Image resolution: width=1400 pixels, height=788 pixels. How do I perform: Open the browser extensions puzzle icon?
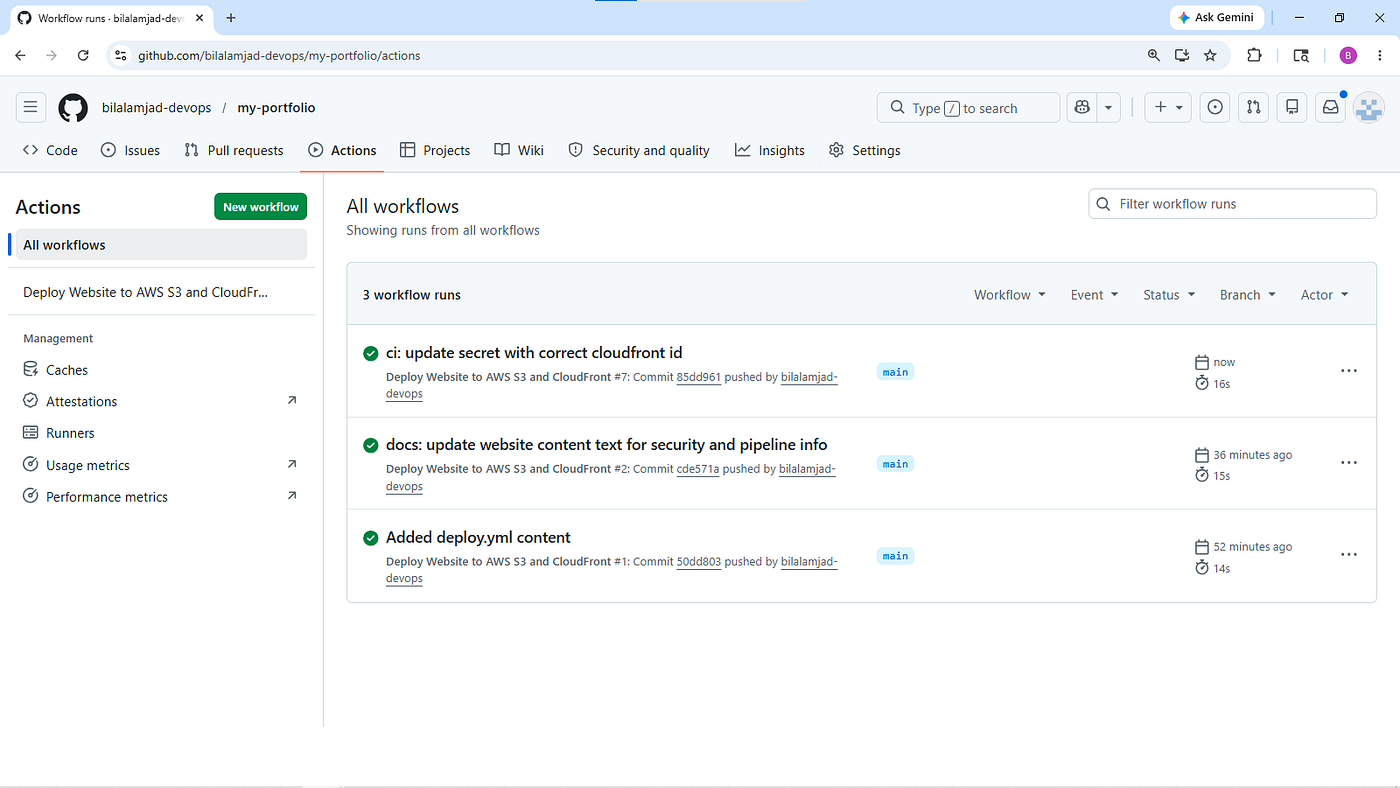pyautogui.click(x=1254, y=56)
